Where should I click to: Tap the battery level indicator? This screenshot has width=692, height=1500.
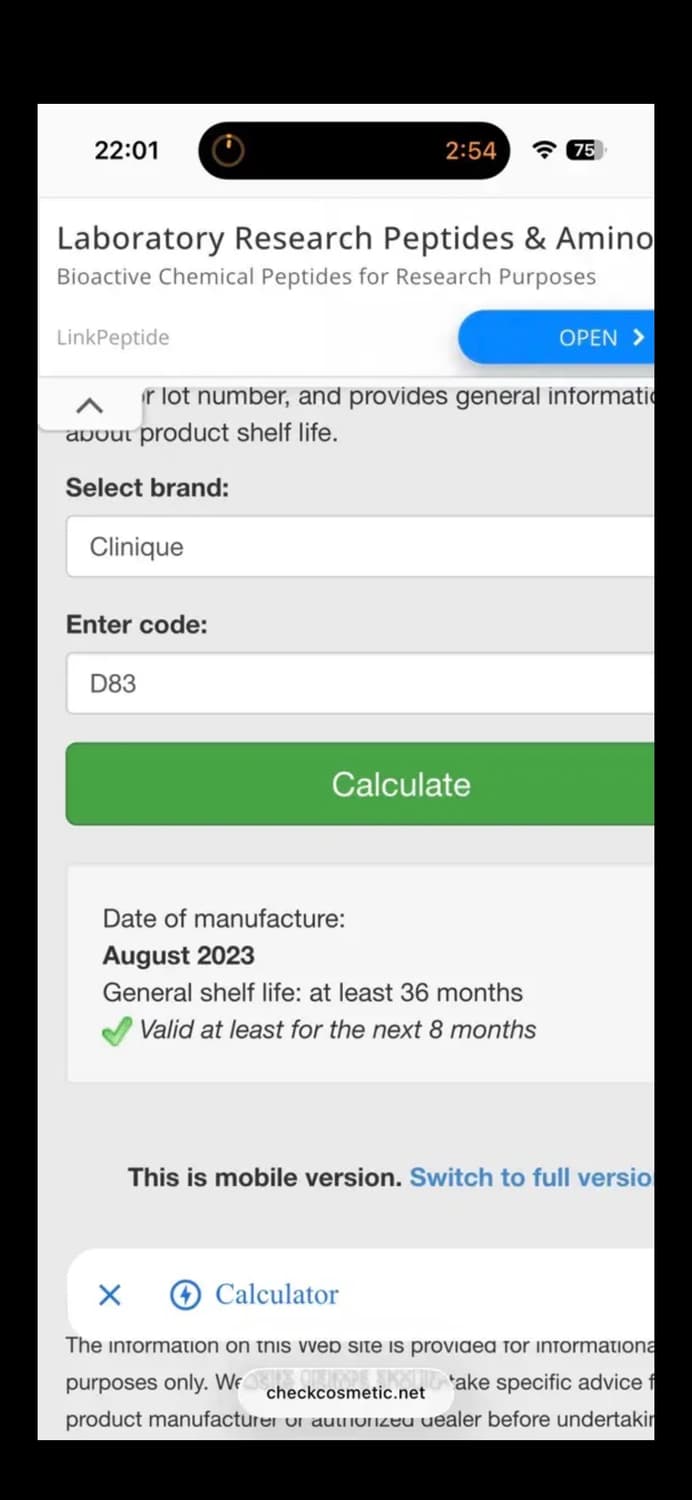585,151
